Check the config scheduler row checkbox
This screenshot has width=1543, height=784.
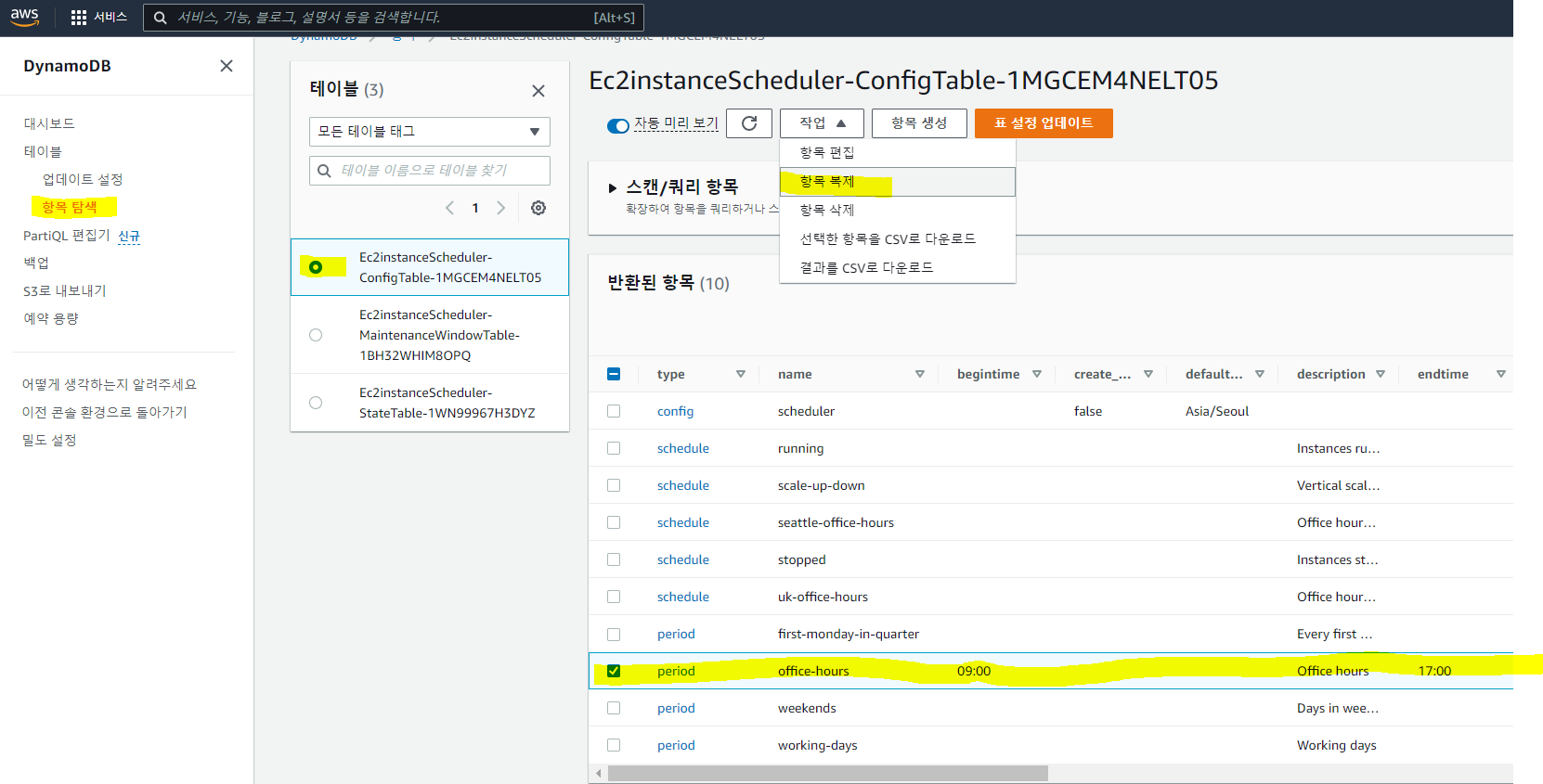[614, 411]
